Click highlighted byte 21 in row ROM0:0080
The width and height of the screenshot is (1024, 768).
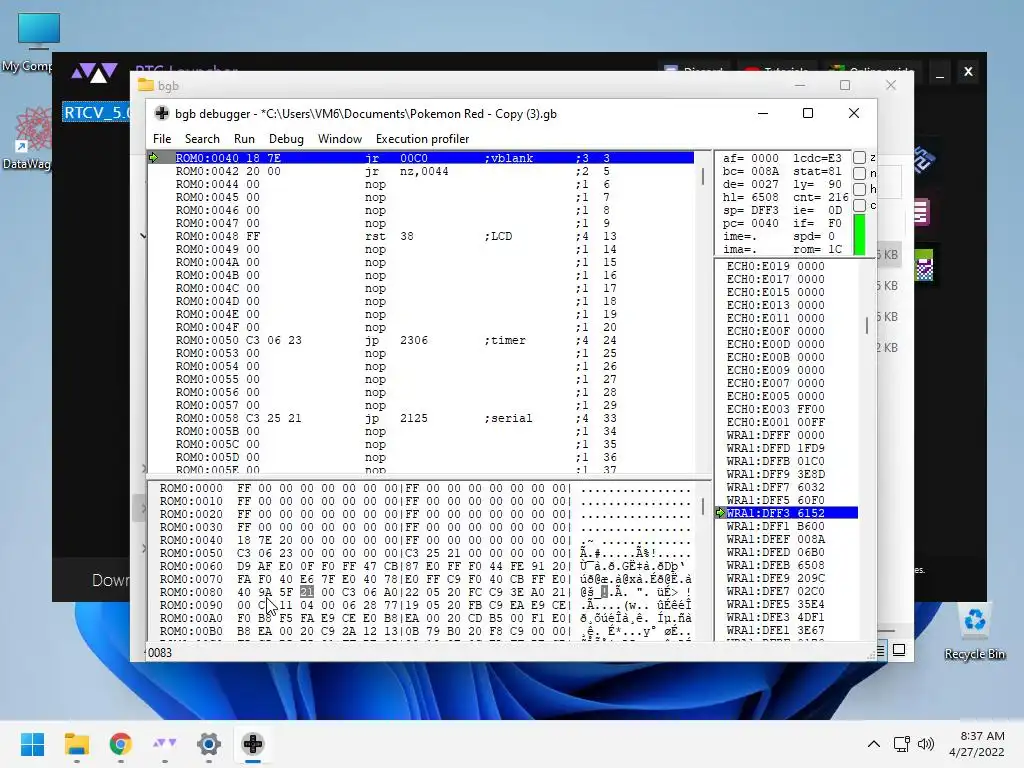click(x=307, y=592)
